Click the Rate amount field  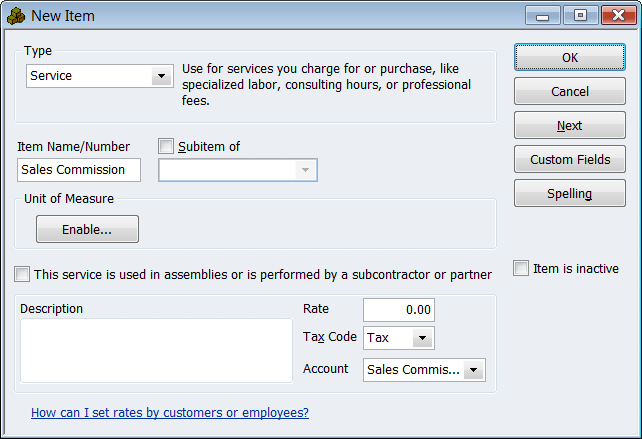[x=398, y=310]
